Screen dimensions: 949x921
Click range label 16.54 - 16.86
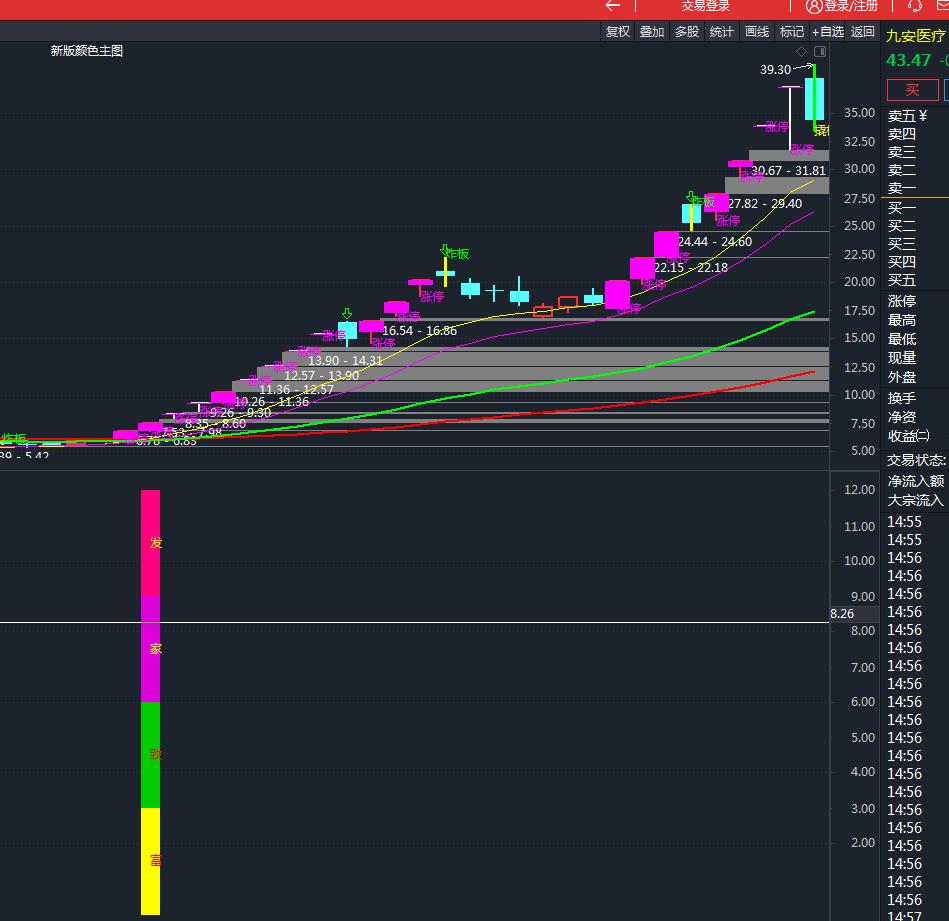tap(419, 331)
